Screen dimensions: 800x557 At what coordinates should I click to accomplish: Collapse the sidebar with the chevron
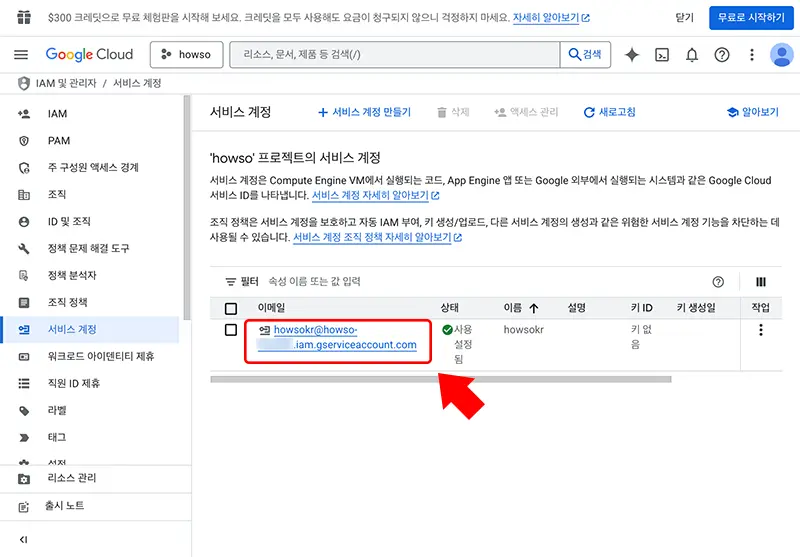click(x=23, y=540)
